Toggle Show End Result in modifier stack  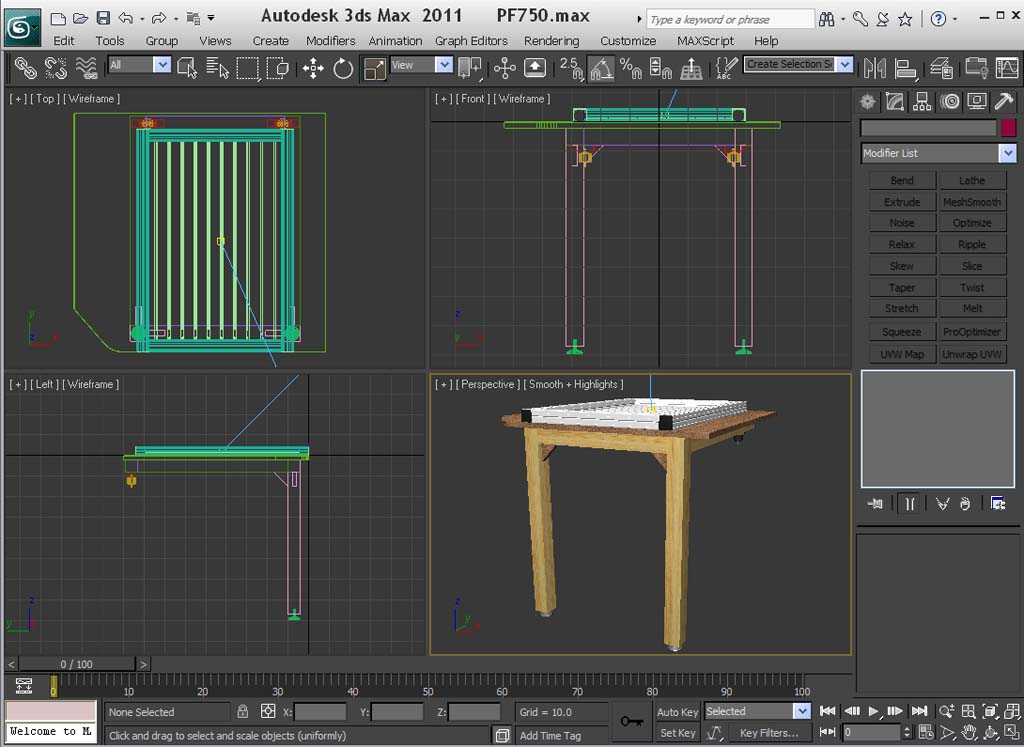pos(909,503)
